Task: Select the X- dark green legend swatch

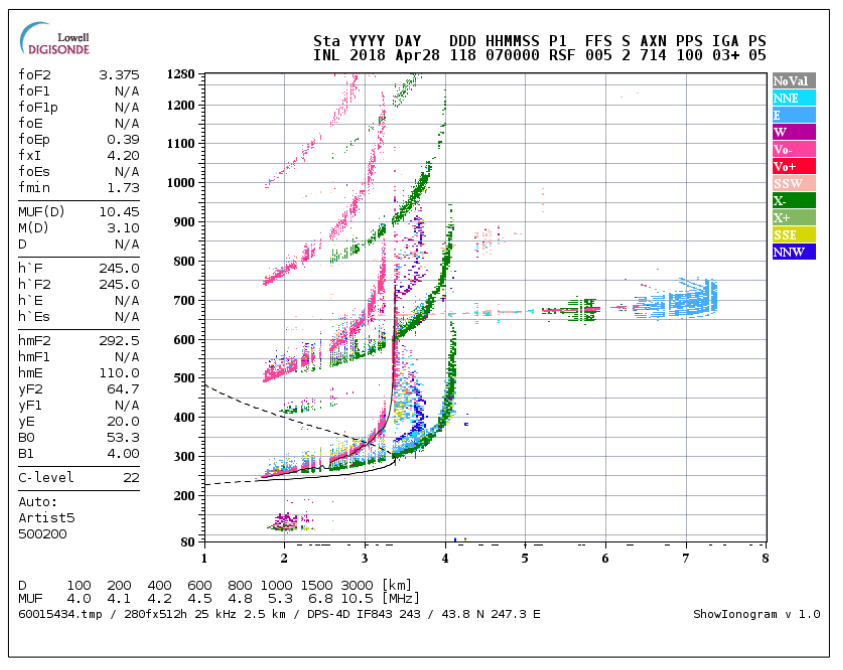Action: click(x=794, y=201)
